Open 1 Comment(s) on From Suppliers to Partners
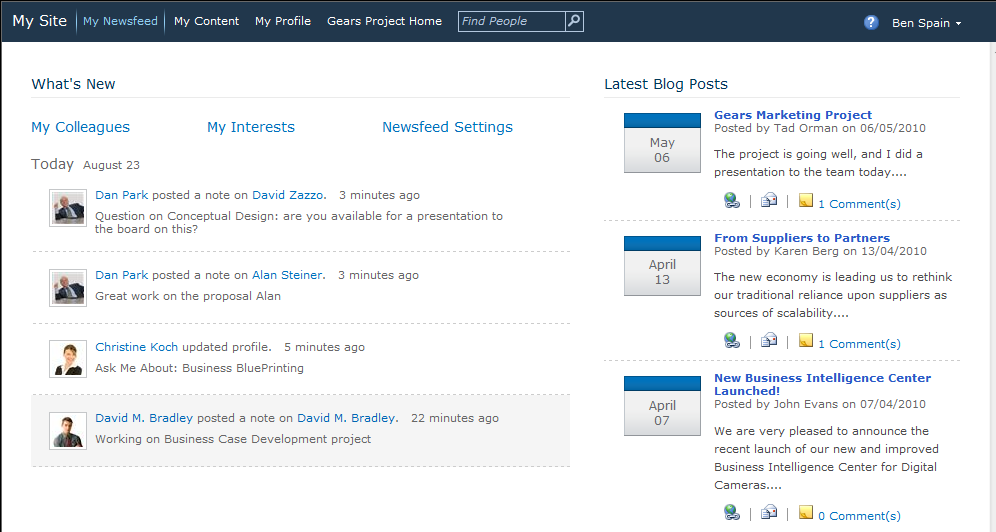This screenshot has height=532, width=996. click(x=859, y=343)
